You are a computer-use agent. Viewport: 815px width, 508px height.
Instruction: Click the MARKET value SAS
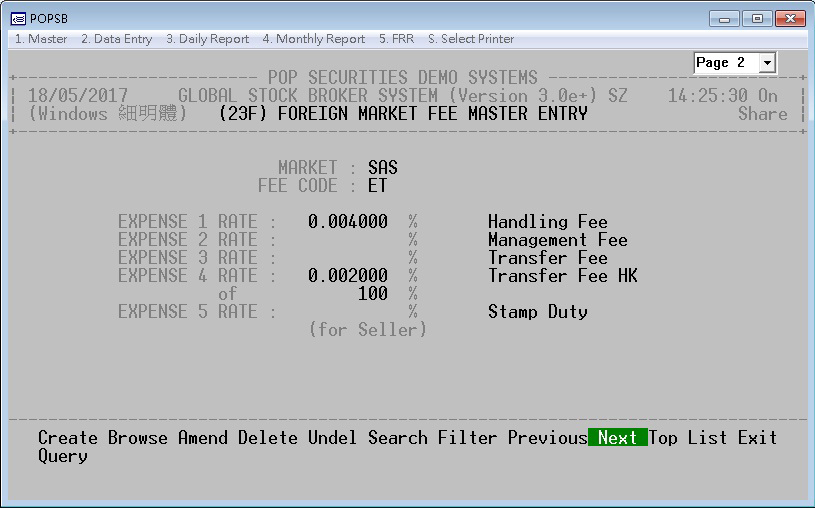[383, 167]
